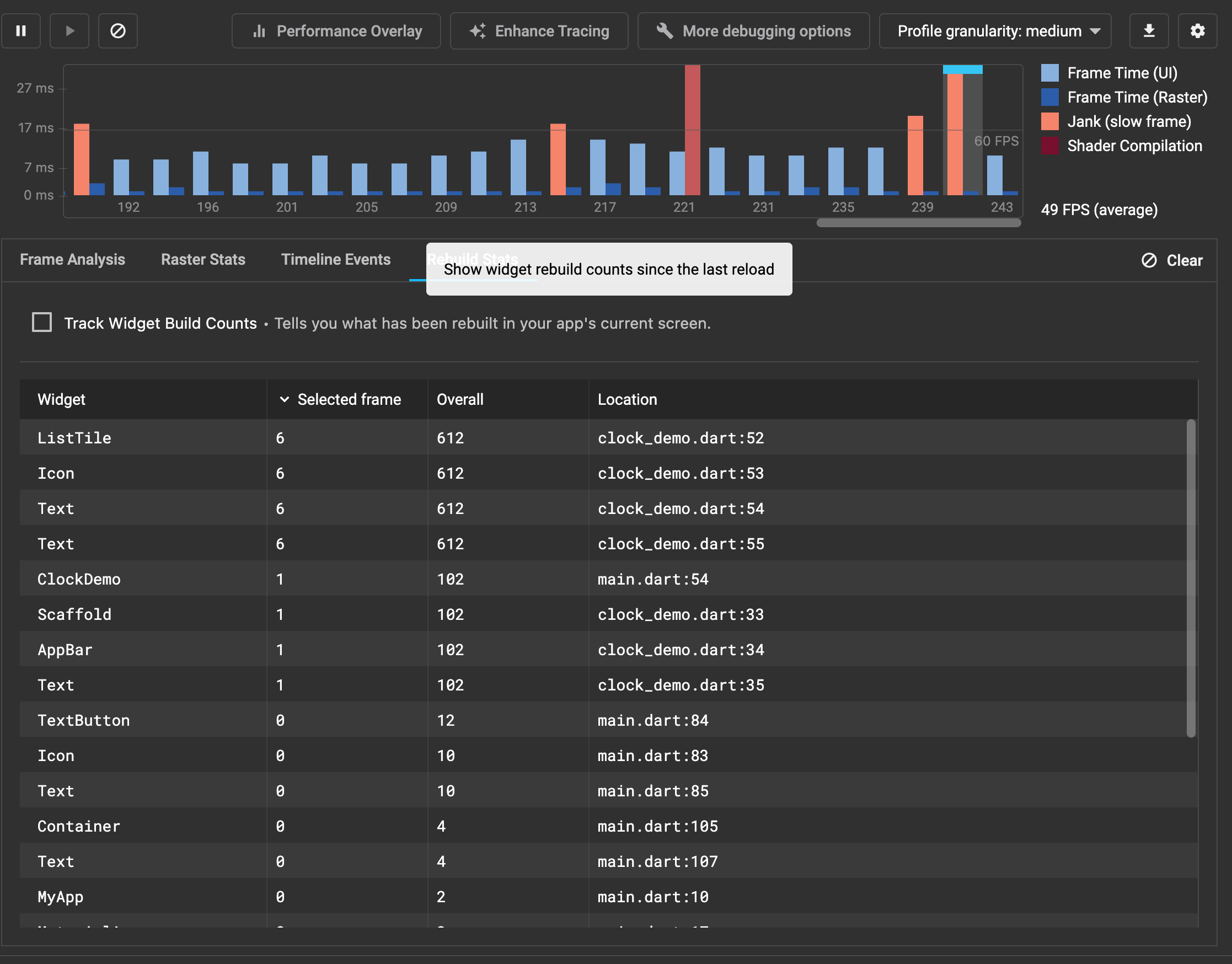Select the Timeline Events tab
The height and width of the screenshot is (964, 1232).
click(x=336, y=260)
